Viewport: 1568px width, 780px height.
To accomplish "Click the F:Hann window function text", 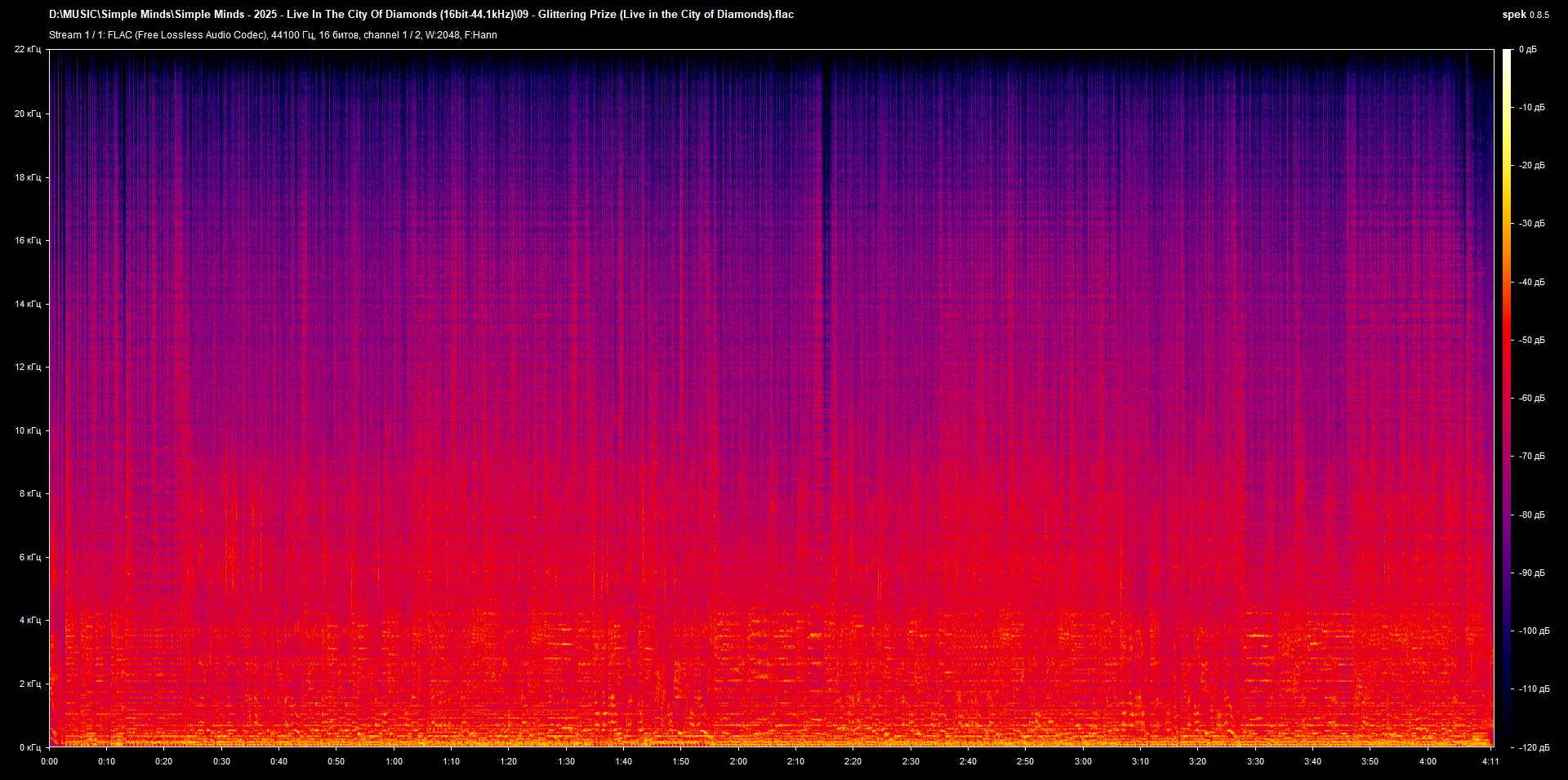I will [x=481, y=35].
